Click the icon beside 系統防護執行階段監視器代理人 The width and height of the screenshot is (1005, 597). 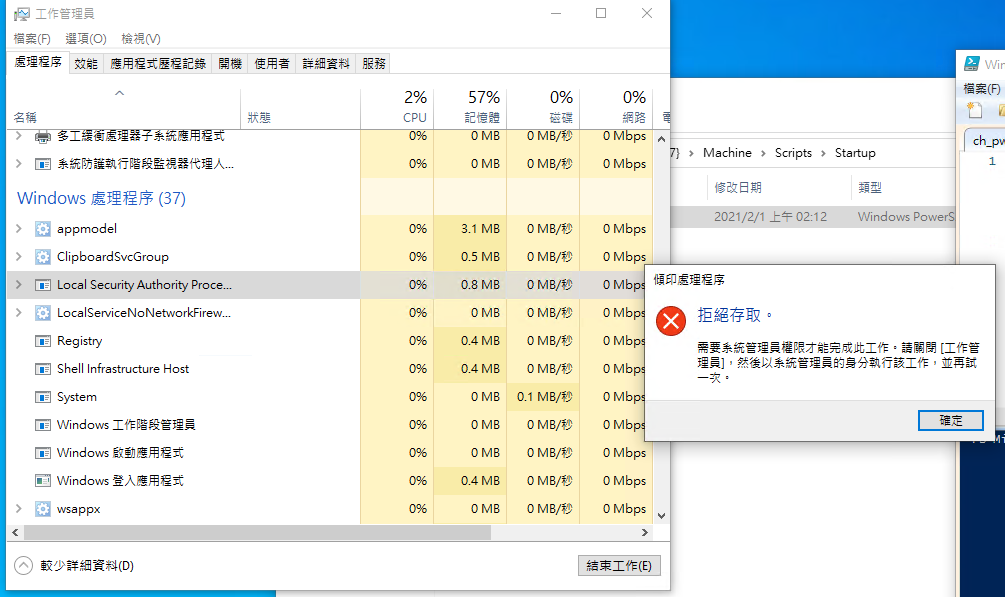point(42,164)
